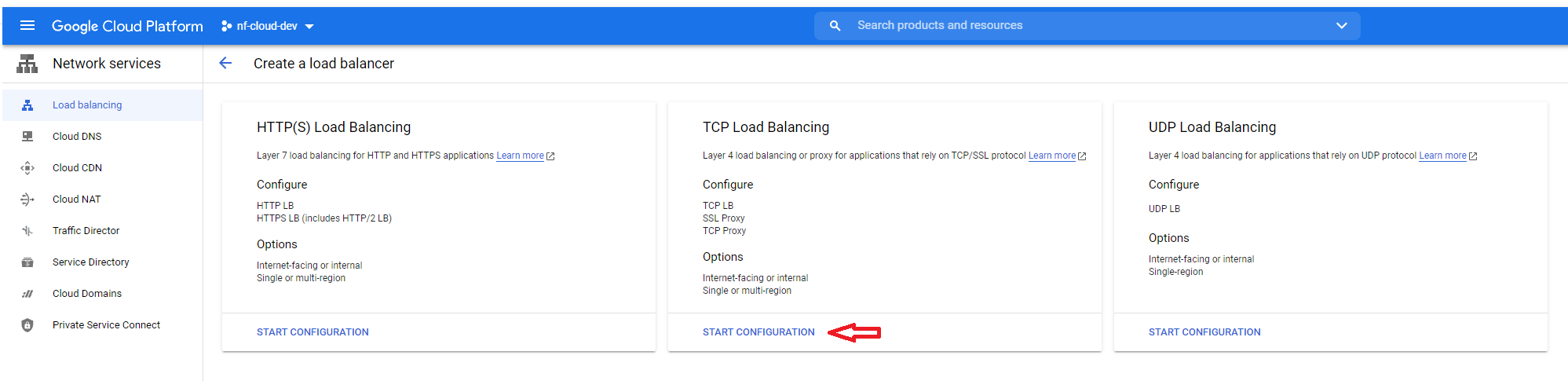Click the Cloud DNS icon
This screenshot has width=1568, height=381.
27,137
